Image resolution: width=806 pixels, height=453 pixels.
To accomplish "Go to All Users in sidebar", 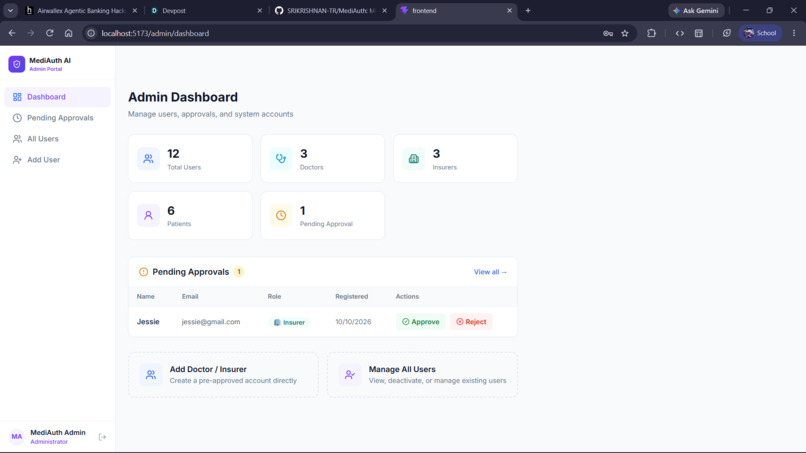I will pos(58,139).
